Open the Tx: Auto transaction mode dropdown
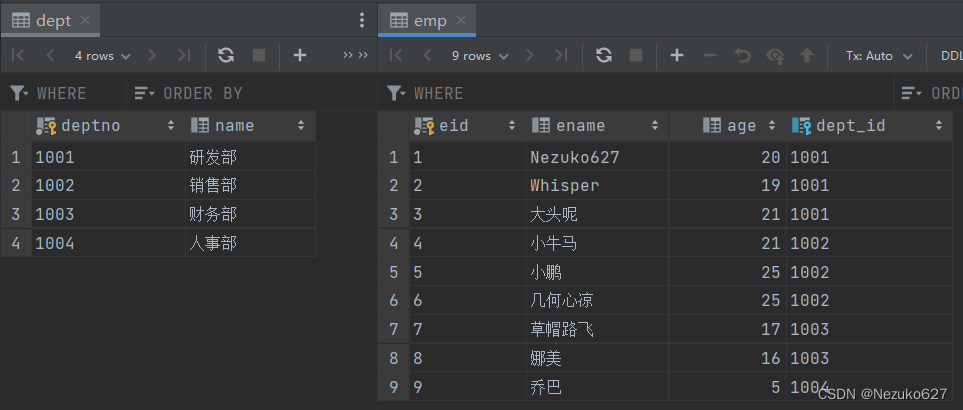The height and width of the screenshot is (410, 963). pos(878,56)
